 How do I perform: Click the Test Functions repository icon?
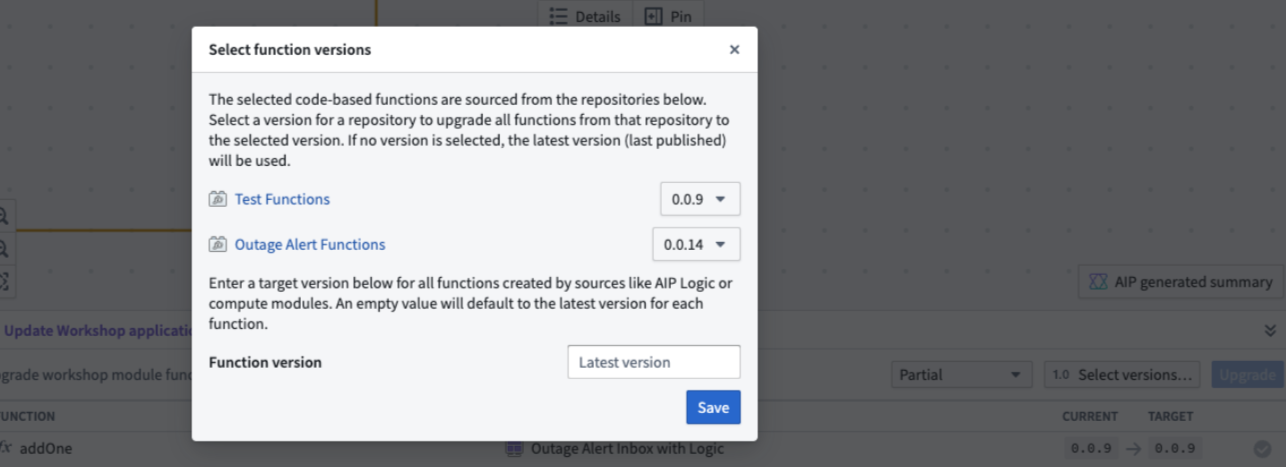click(x=218, y=199)
